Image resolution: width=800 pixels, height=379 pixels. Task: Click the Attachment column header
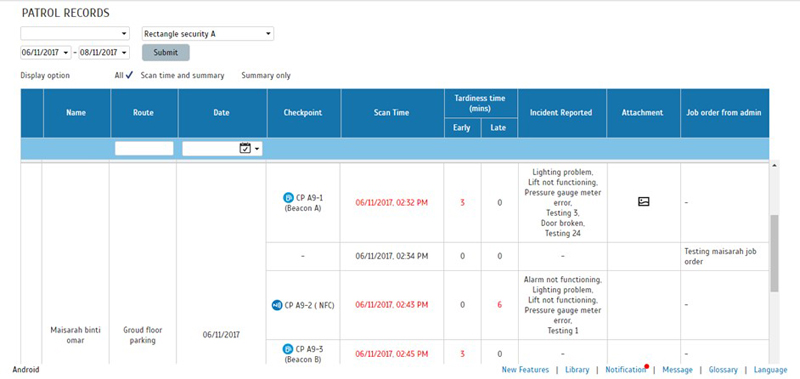pos(642,113)
